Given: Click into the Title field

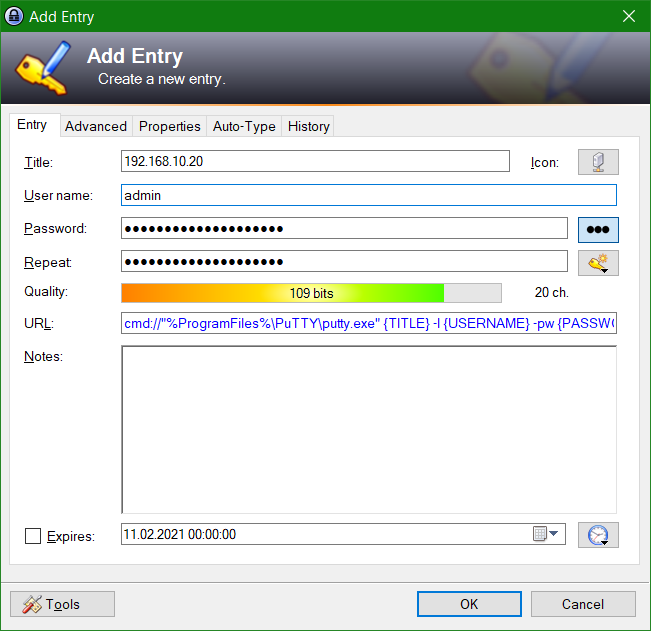Looking at the screenshot, I should tap(315, 161).
